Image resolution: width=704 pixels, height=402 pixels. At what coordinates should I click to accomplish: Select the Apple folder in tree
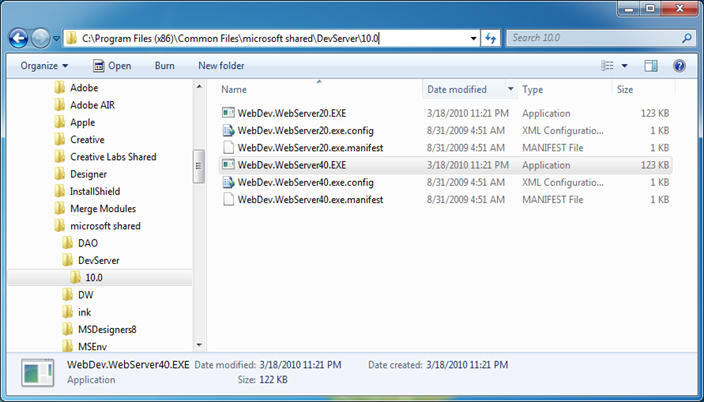(x=75, y=122)
